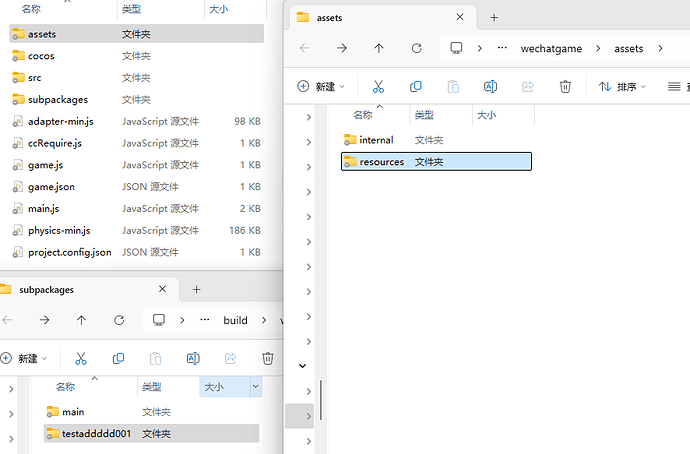Click the assets window tab

382,18
